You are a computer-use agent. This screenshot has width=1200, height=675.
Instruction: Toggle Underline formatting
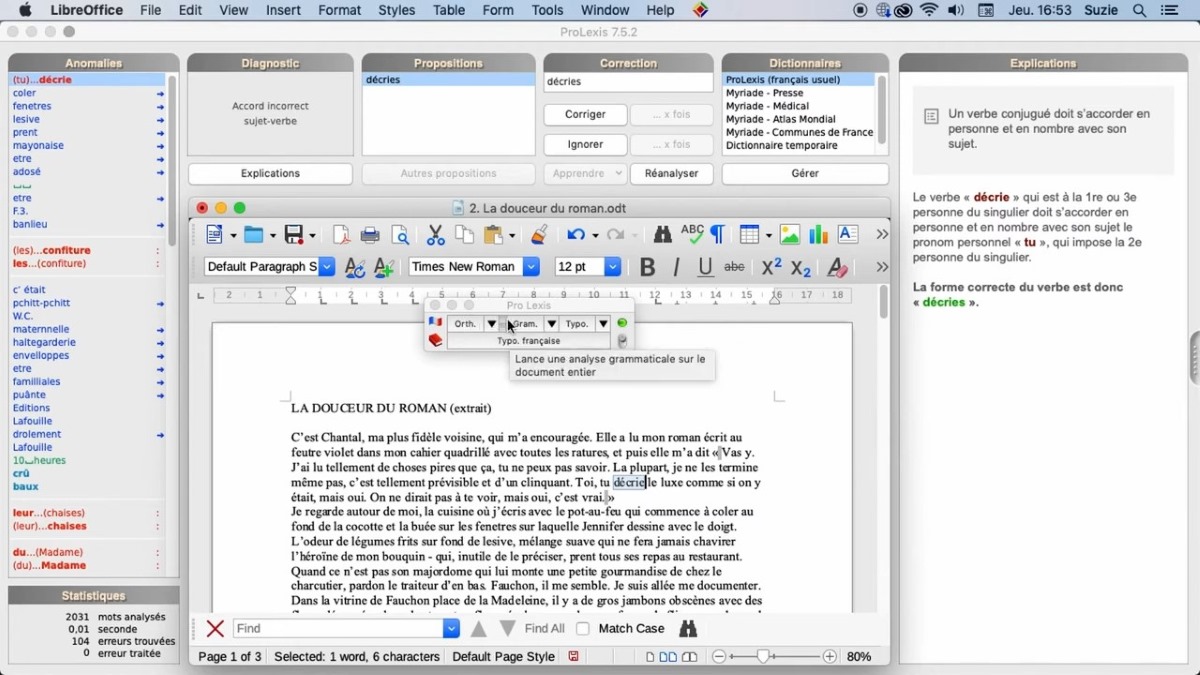[x=705, y=267]
